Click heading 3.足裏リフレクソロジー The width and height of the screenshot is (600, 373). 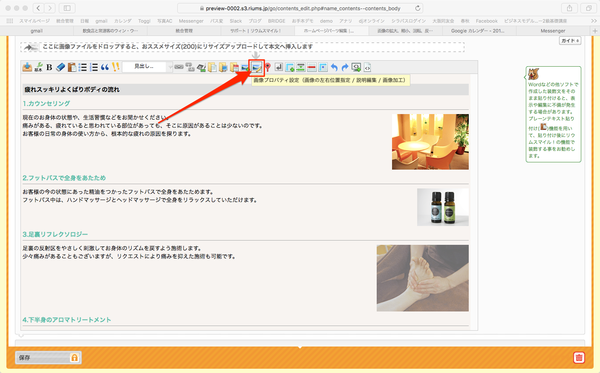55,234
